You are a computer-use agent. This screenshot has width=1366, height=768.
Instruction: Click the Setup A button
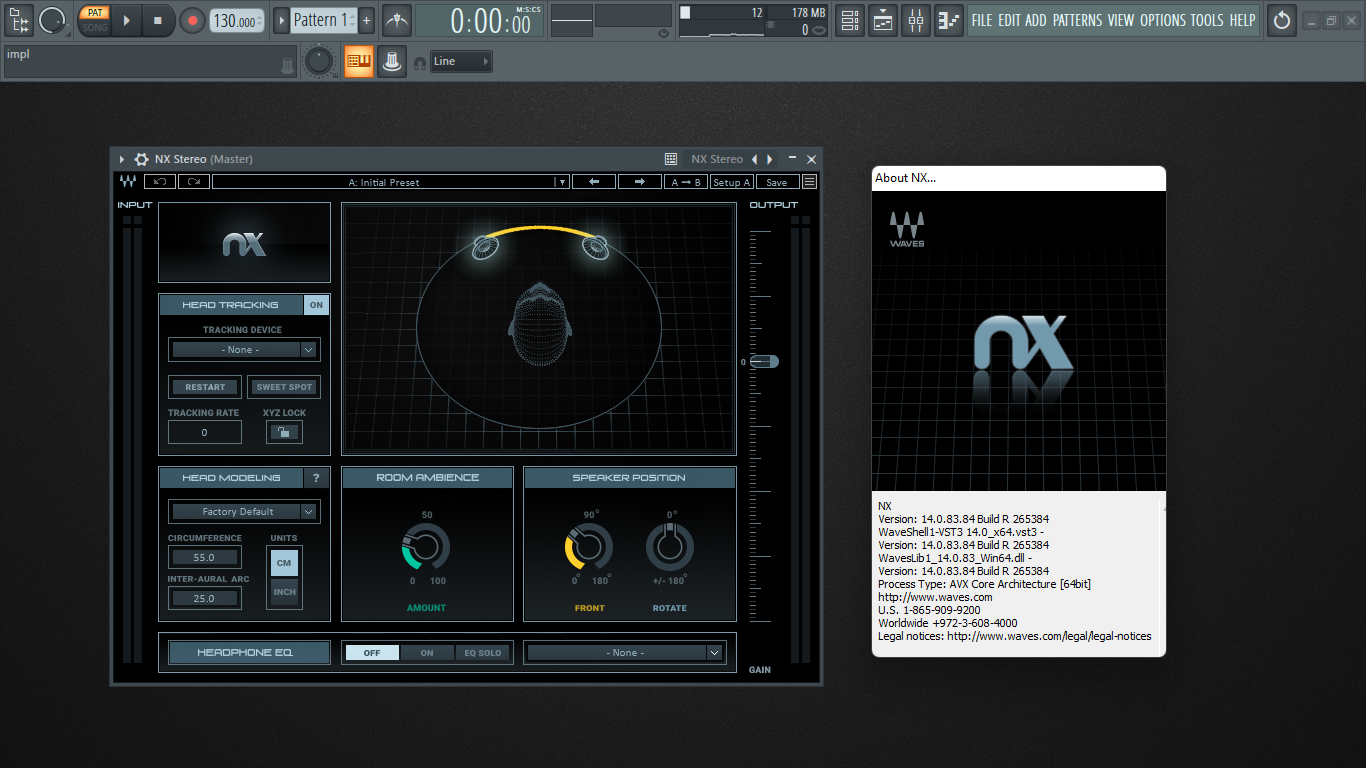tap(732, 182)
